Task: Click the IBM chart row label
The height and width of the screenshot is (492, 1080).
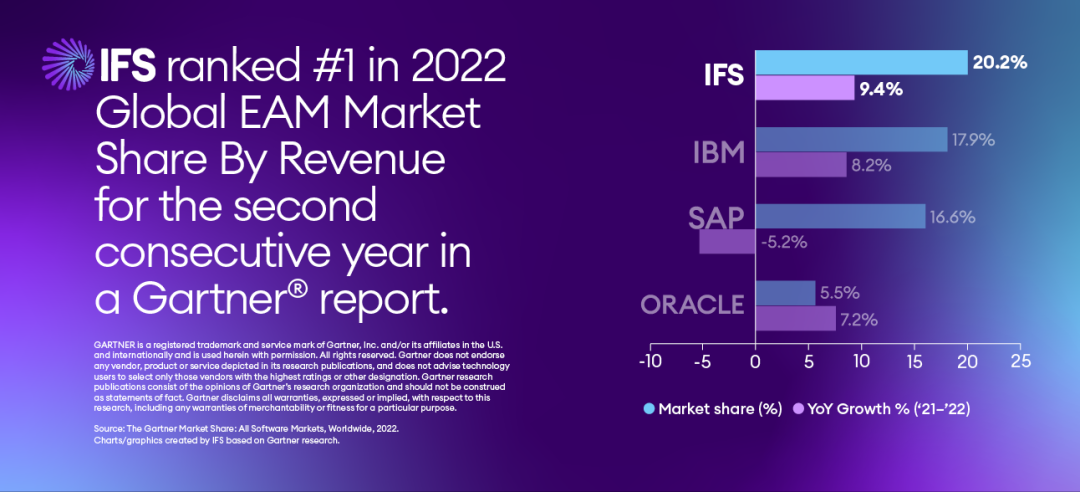Action: 718,153
